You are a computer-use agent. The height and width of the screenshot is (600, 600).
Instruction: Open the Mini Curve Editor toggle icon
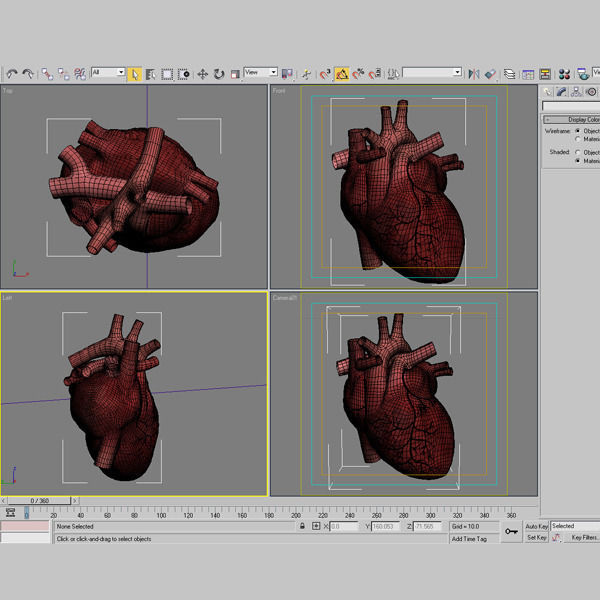point(10,513)
